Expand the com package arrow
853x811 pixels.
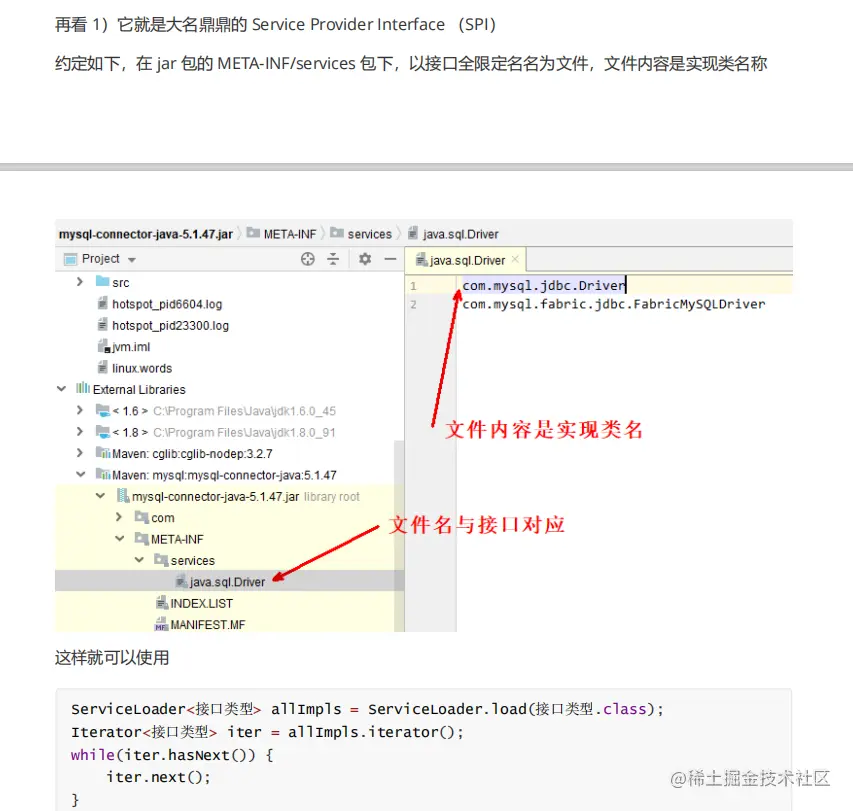[x=119, y=517]
